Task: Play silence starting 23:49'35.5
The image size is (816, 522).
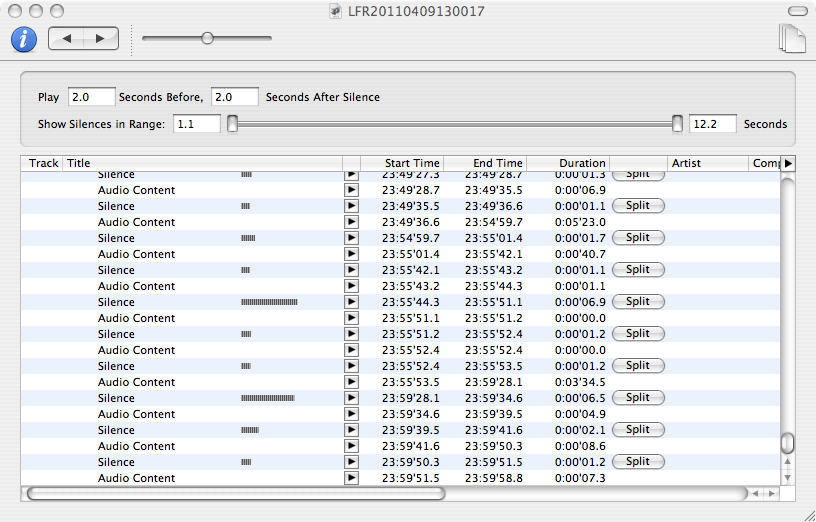Action: click(x=351, y=206)
